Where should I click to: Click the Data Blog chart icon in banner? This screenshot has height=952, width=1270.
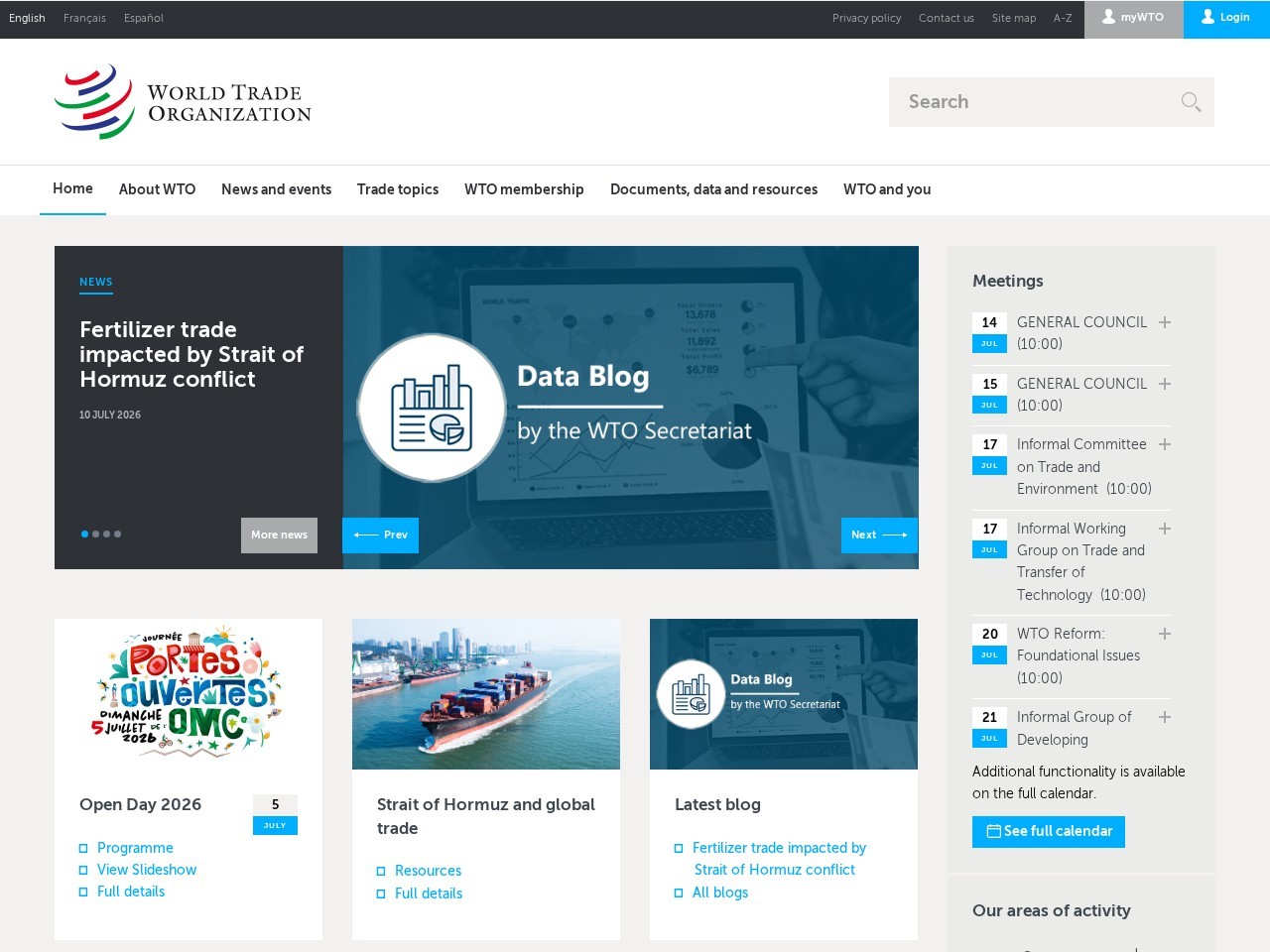pyautogui.click(x=432, y=408)
